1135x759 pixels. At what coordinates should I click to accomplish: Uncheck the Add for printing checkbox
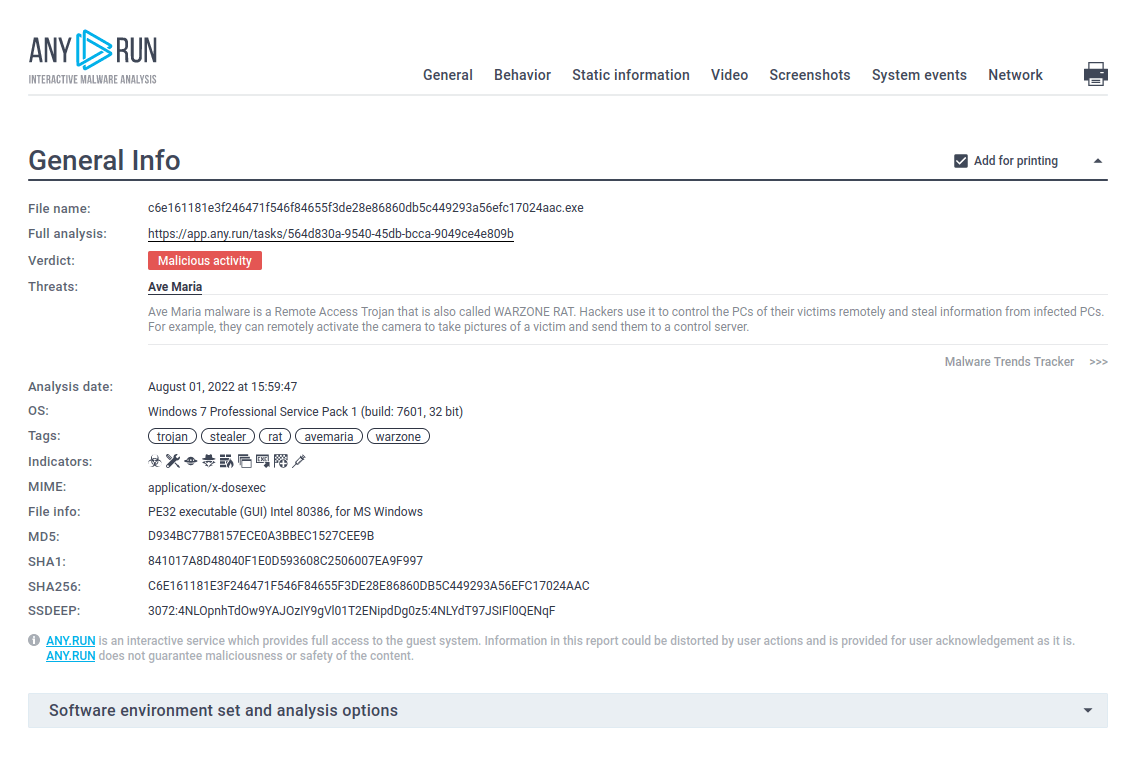click(961, 161)
